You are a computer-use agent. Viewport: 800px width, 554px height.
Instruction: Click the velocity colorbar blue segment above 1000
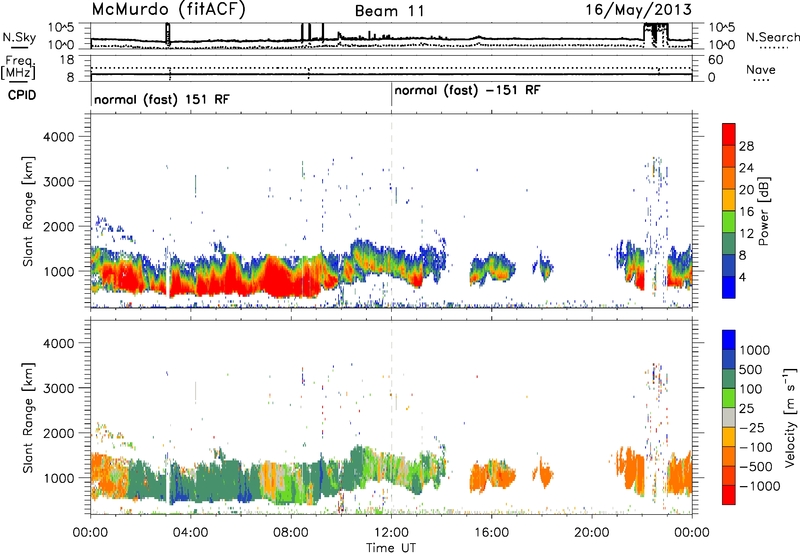coord(729,340)
